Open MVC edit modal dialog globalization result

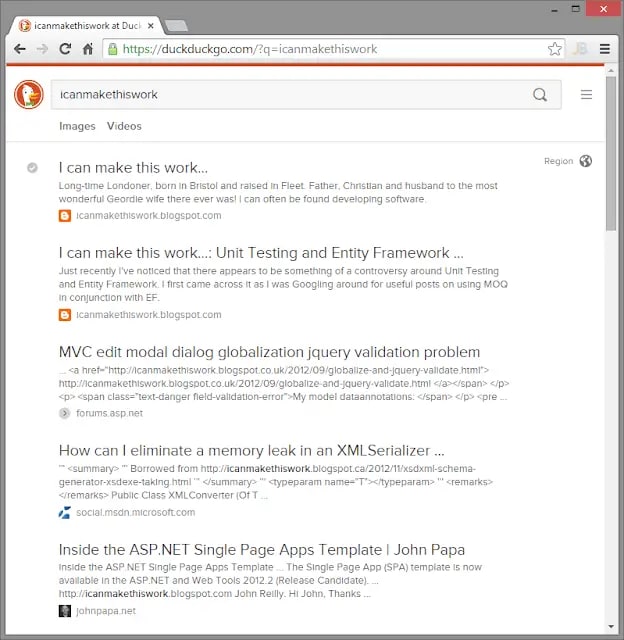coord(269,352)
